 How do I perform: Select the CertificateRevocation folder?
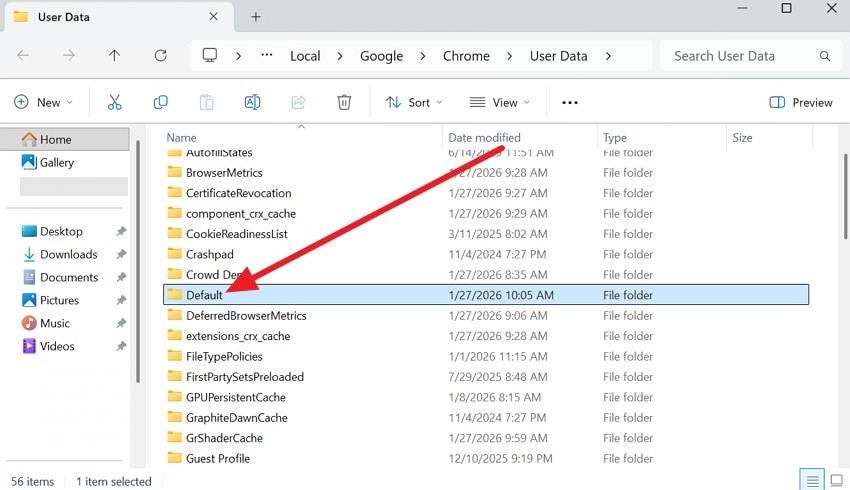point(486,193)
